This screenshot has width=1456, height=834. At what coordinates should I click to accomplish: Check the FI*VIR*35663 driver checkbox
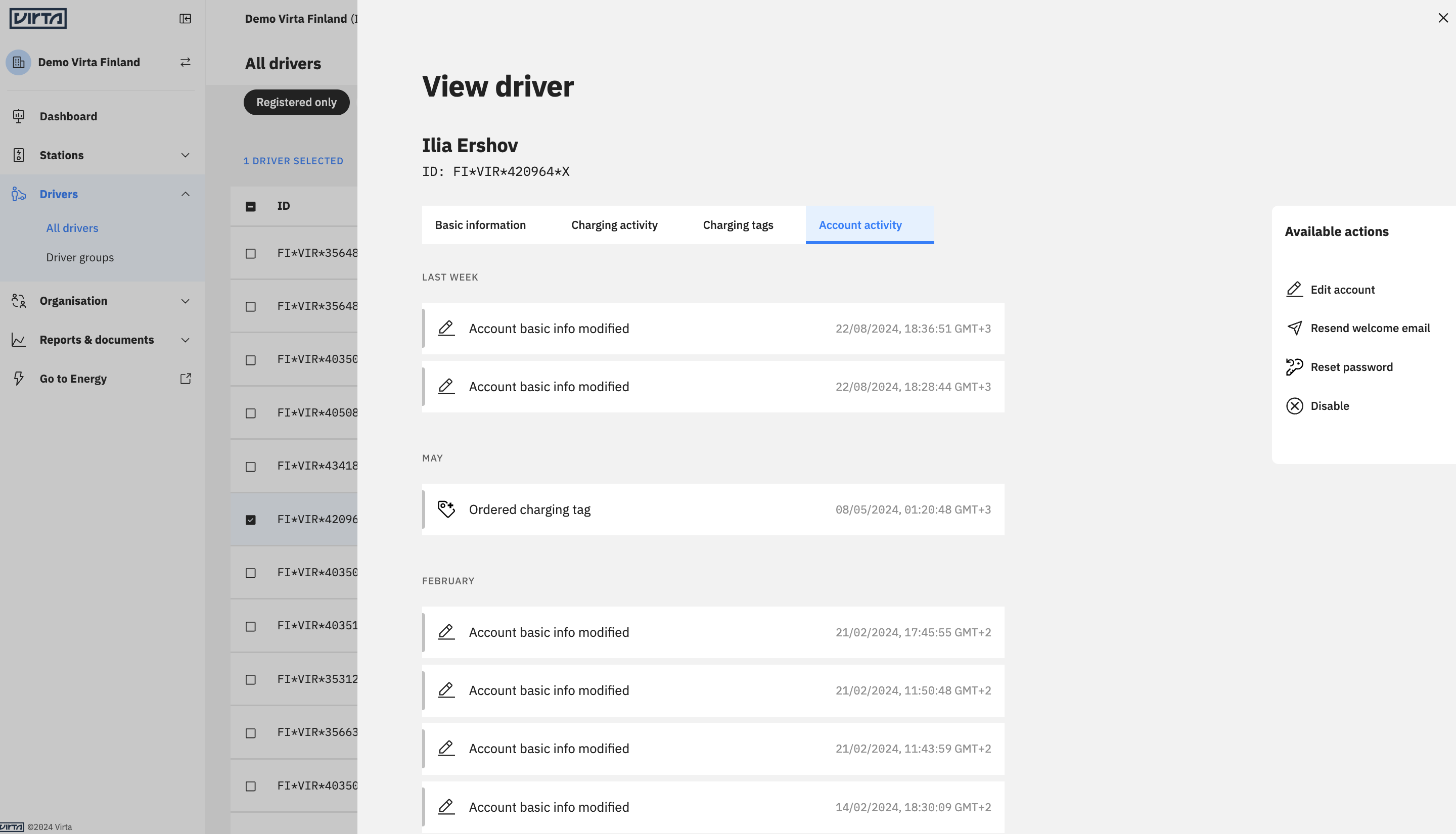tap(250, 732)
